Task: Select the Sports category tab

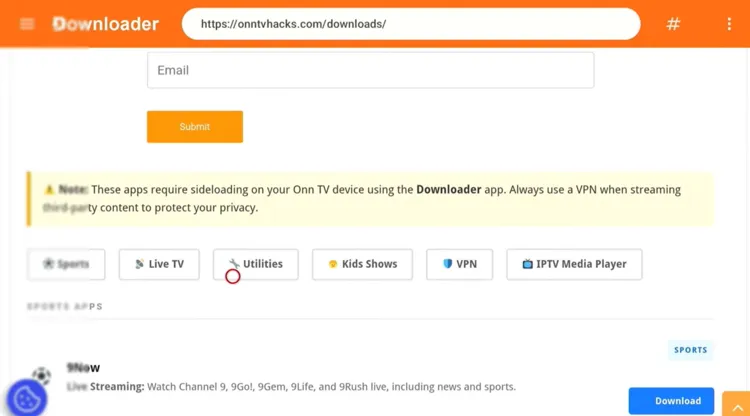Action: [66, 264]
